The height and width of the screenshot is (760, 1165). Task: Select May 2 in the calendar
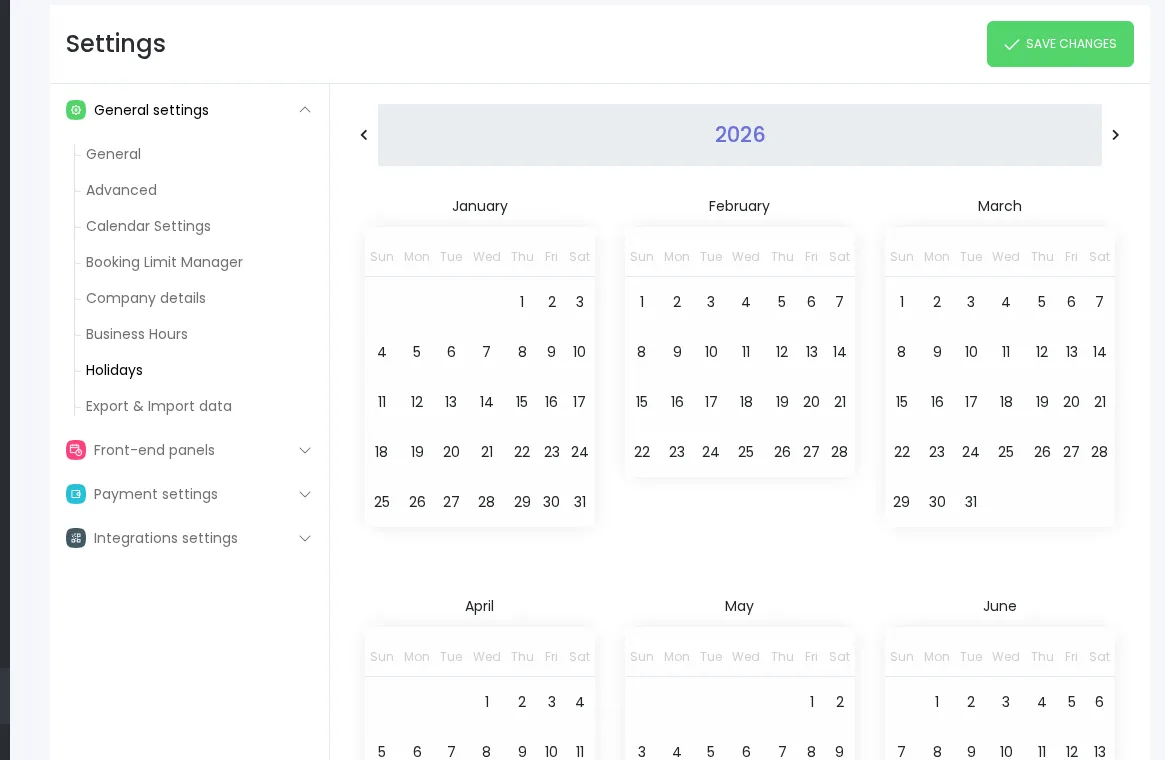point(840,702)
